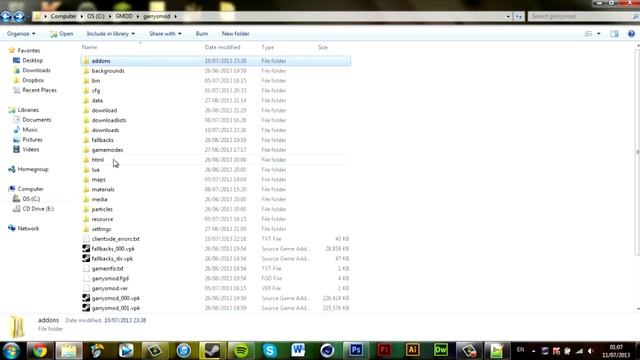Click the Forward navigation arrow
This screenshot has height=360, width=640.
(19, 16)
